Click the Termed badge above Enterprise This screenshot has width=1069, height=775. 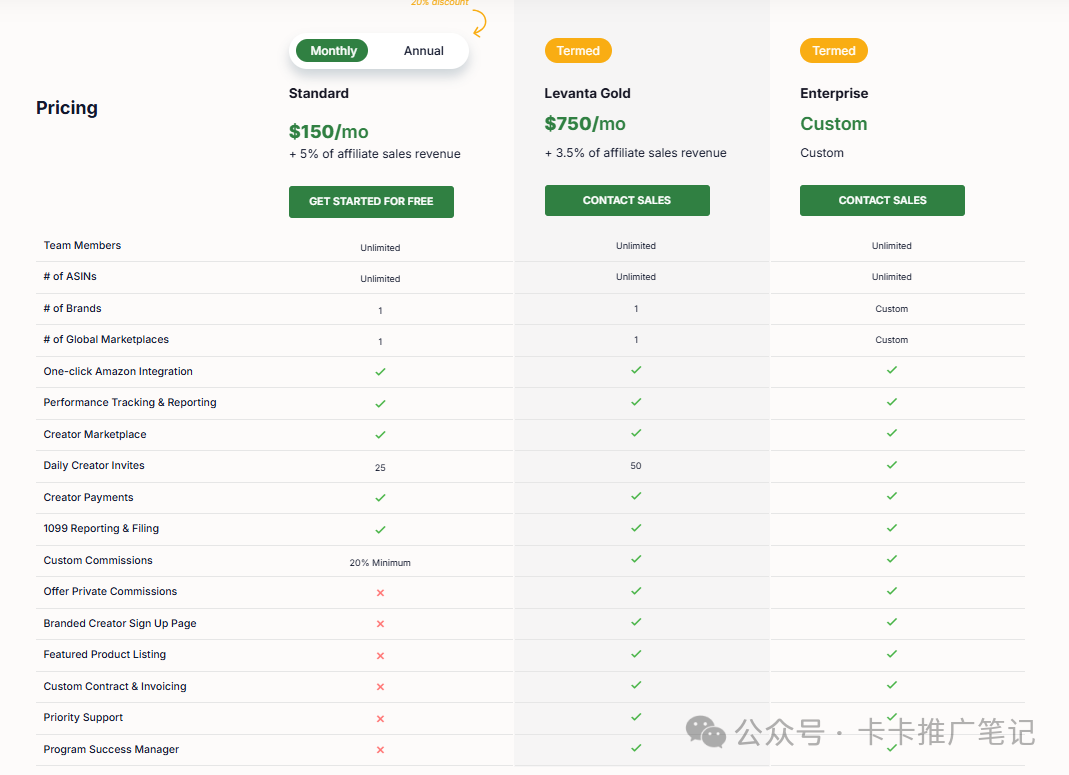click(833, 51)
